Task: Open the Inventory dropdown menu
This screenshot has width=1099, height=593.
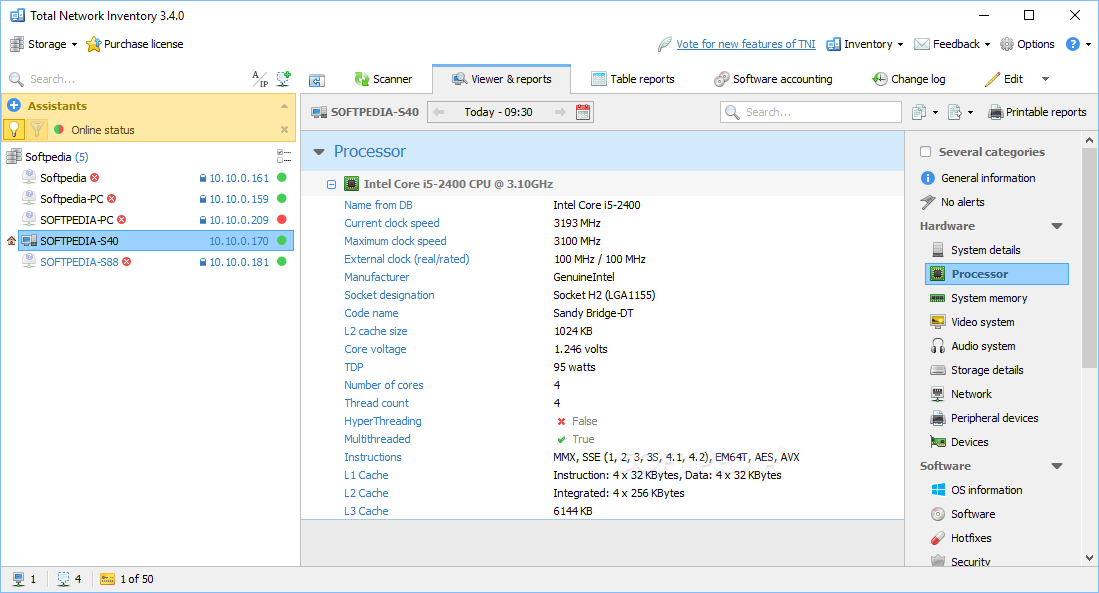Action: 865,44
